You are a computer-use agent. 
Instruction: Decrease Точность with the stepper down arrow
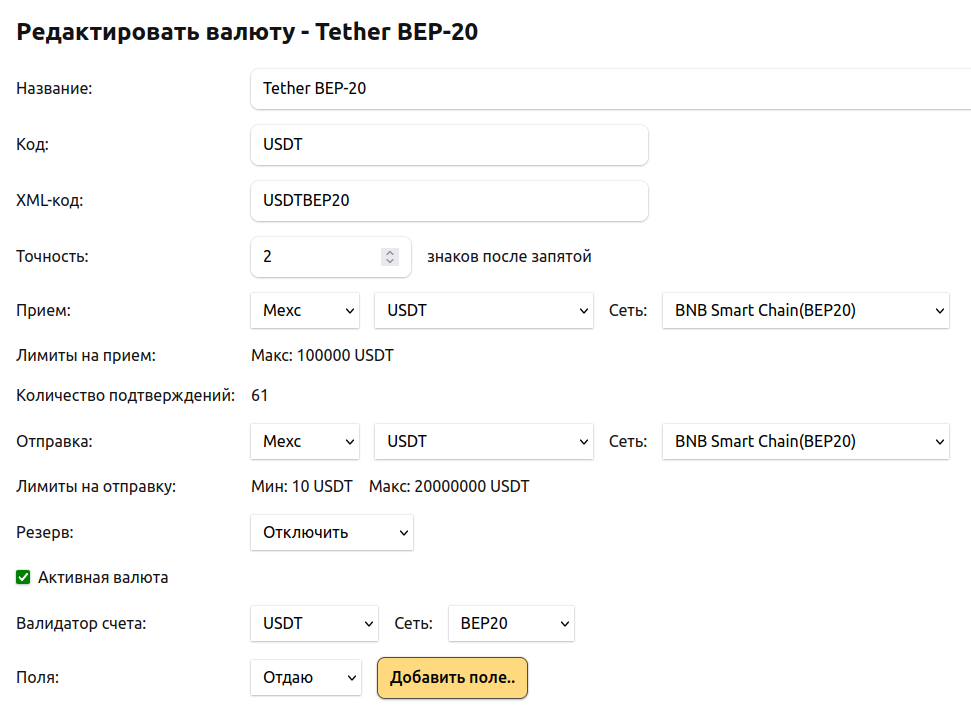pos(390,262)
